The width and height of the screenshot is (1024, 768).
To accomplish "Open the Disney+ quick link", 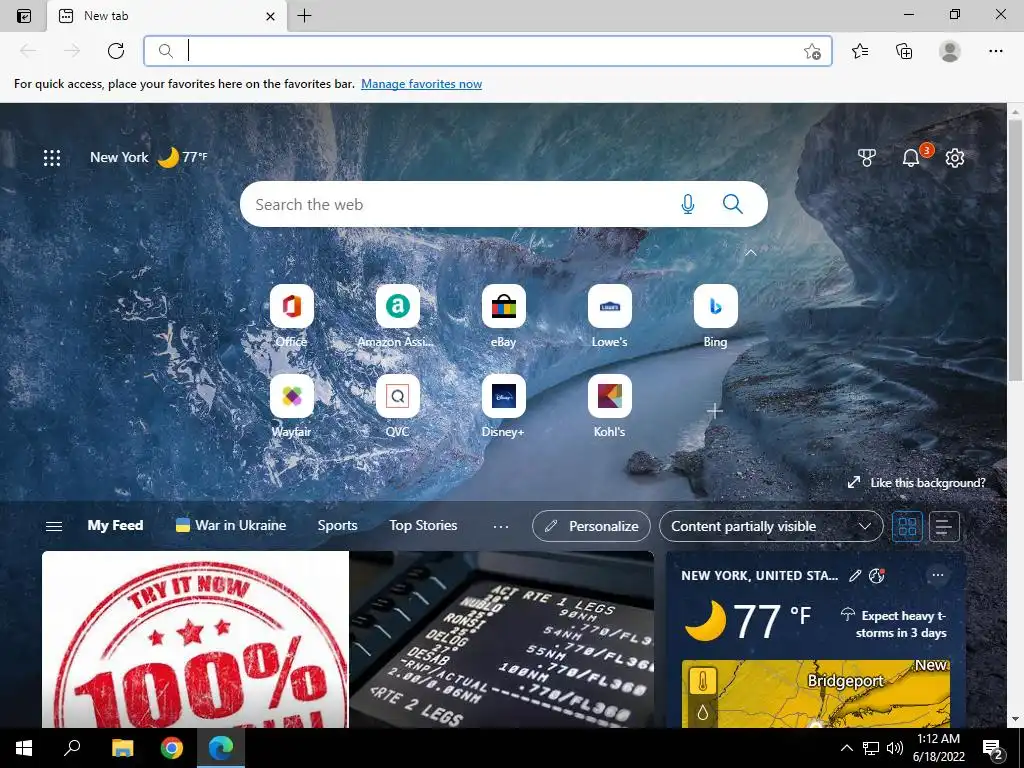I will click(504, 406).
